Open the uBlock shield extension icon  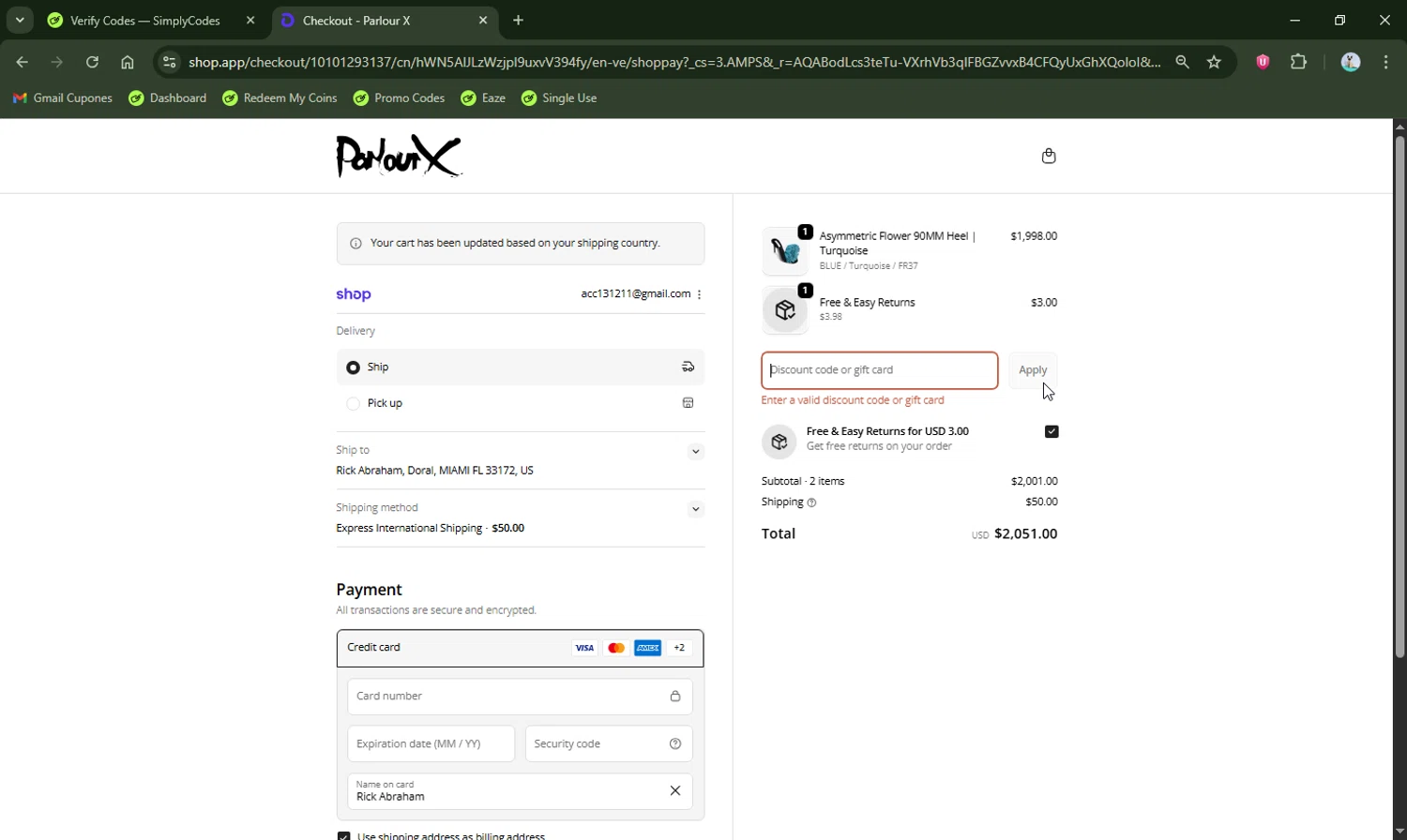click(x=1263, y=62)
